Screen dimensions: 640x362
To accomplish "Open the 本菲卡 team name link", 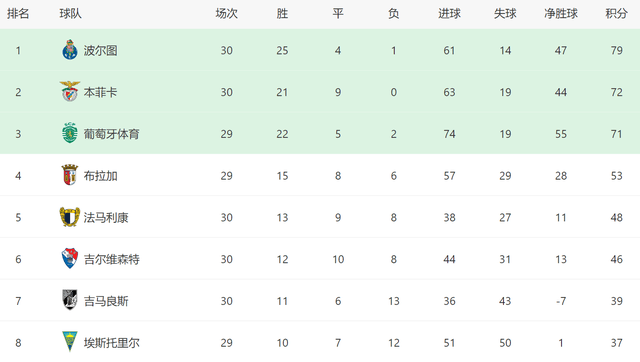I will click(100, 92).
